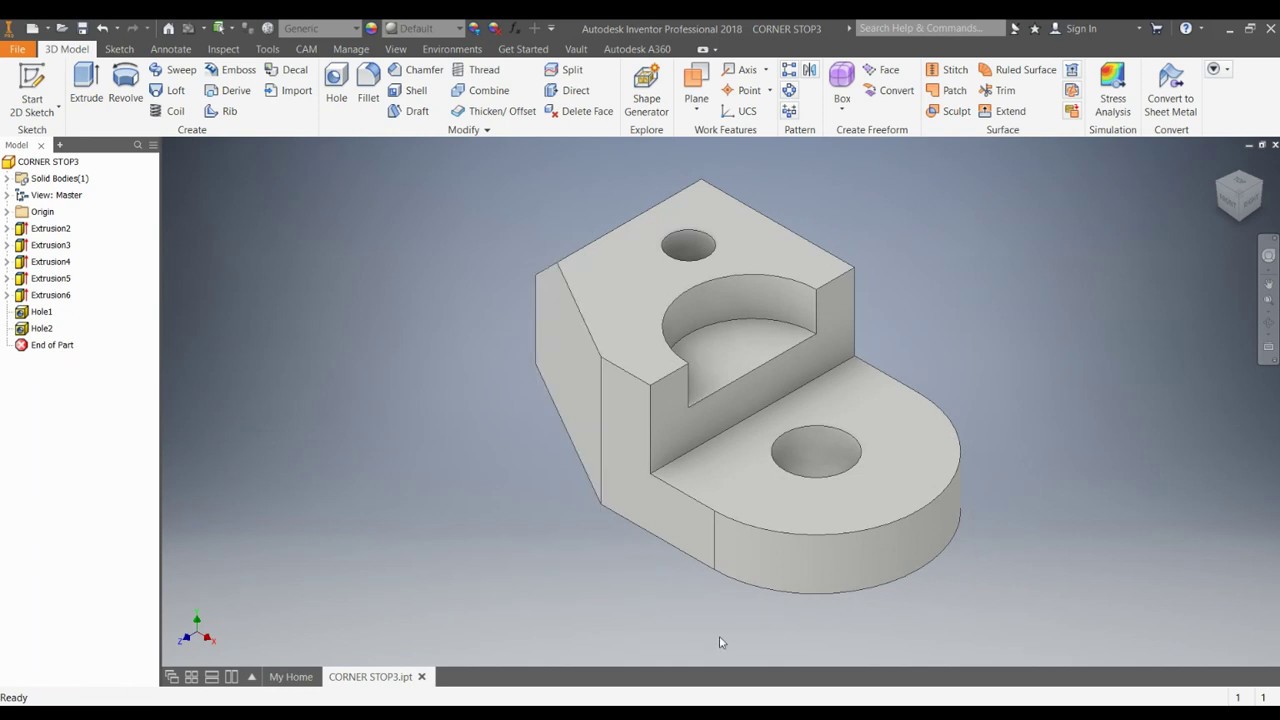Click Start 2D Sketch
The image size is (1280, 720).
(32, 90)
